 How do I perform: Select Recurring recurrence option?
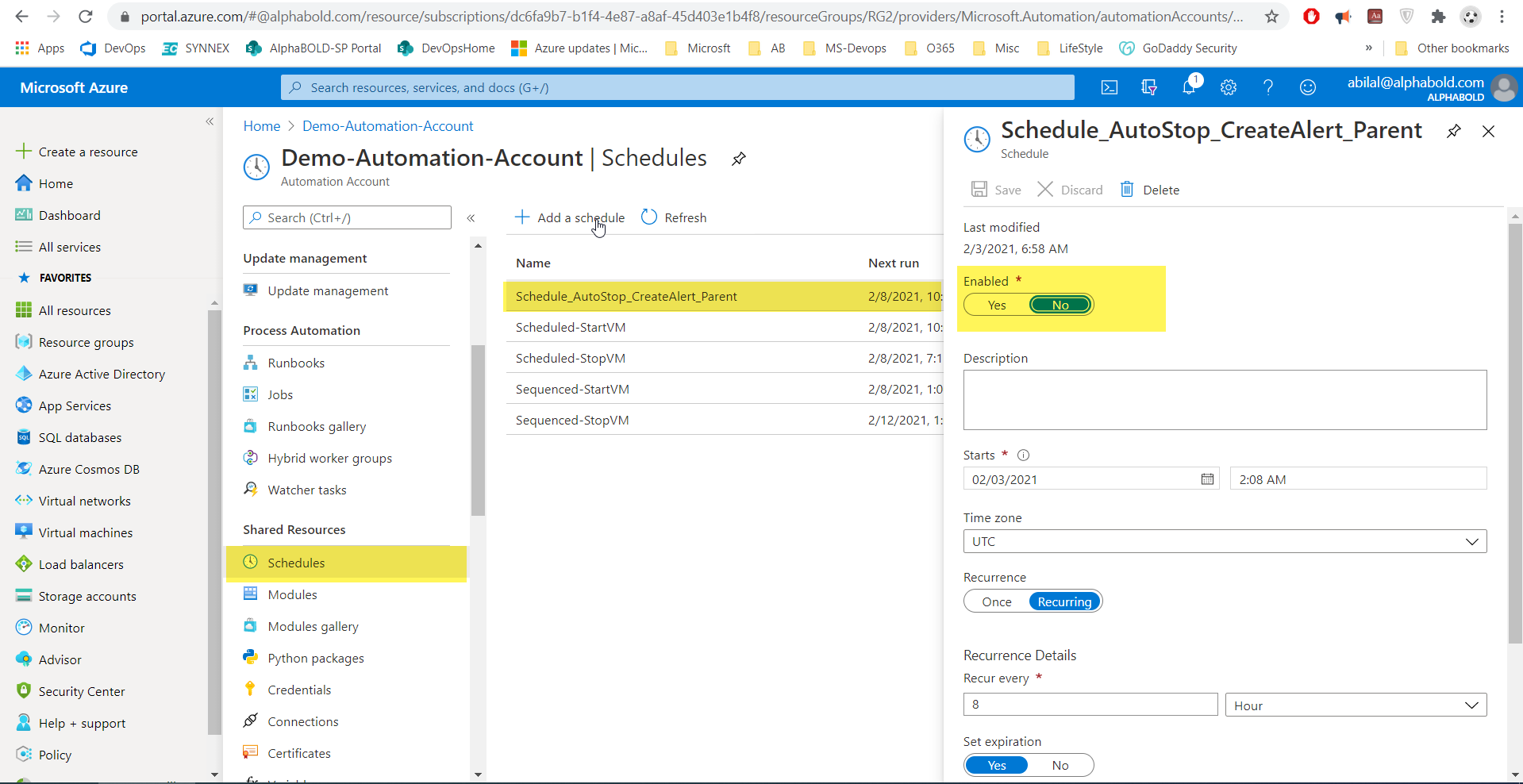pyautogui.click(x=1064, y=601)
